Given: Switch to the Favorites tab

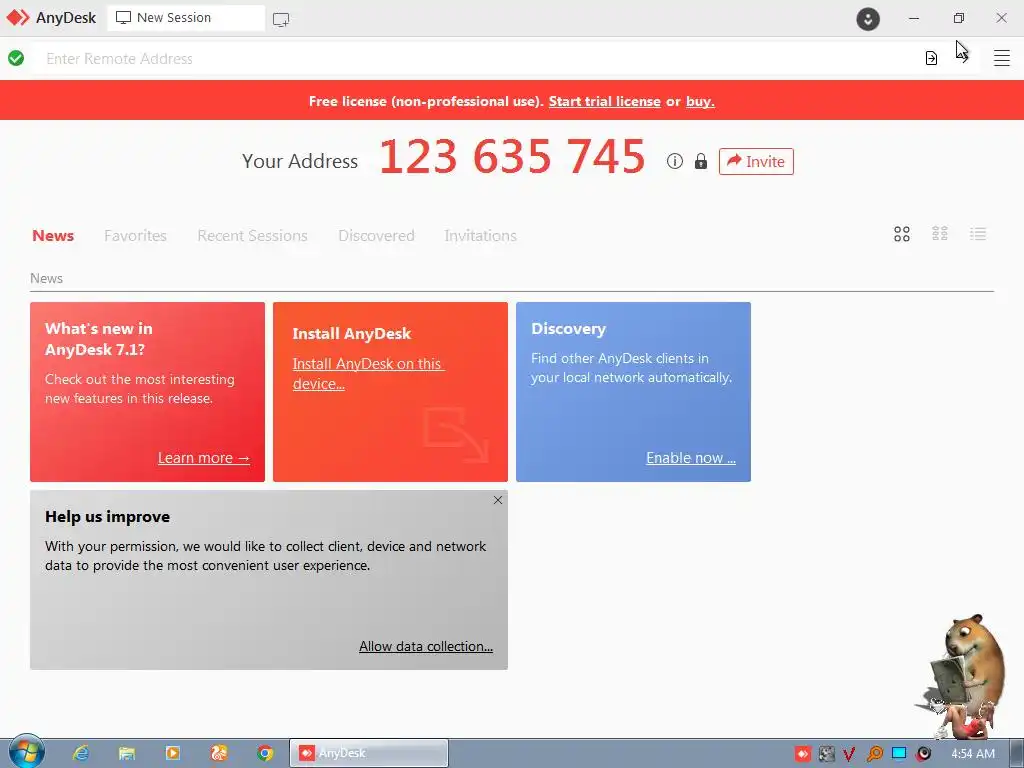Looking at the screenshot, I should [x=135, y=235].
